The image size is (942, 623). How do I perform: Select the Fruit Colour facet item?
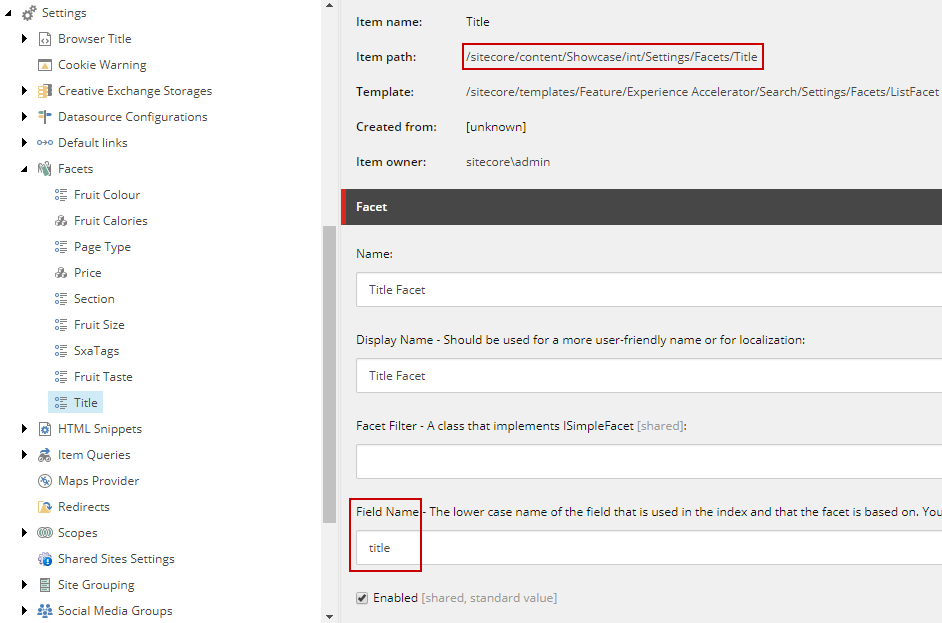(x=103, y=194)
